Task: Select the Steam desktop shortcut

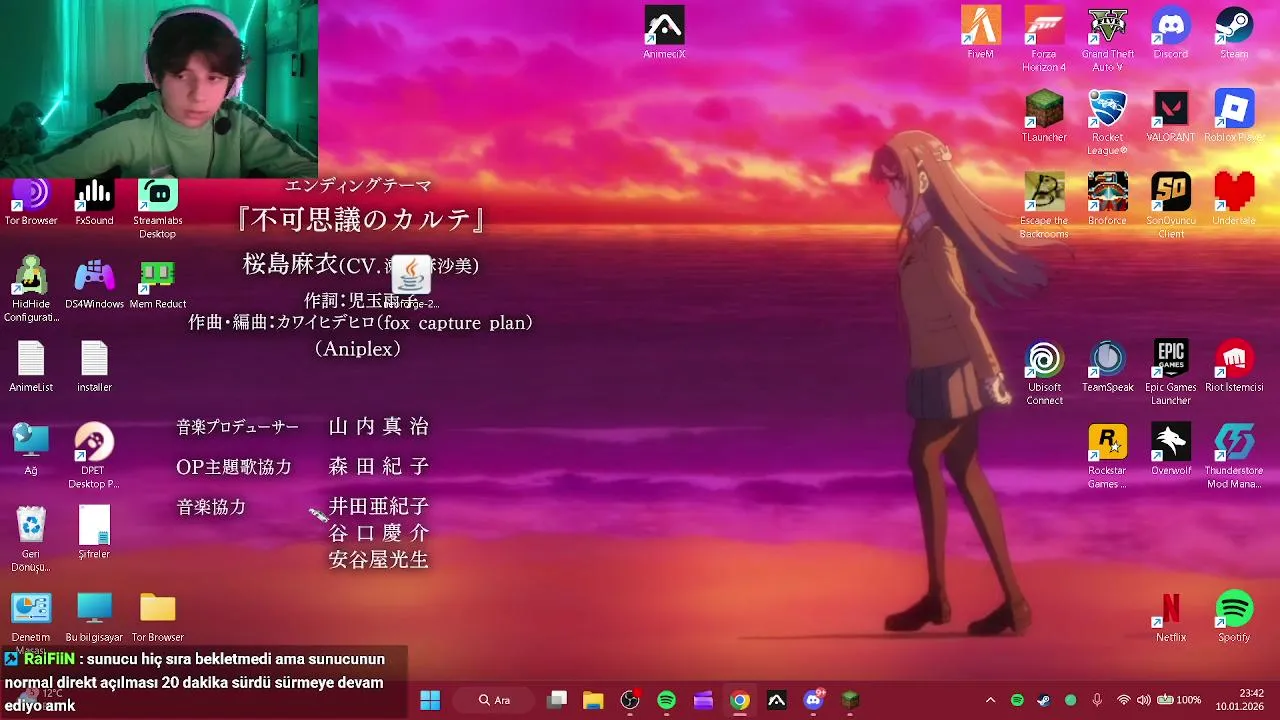Action: coord(1234,32)
